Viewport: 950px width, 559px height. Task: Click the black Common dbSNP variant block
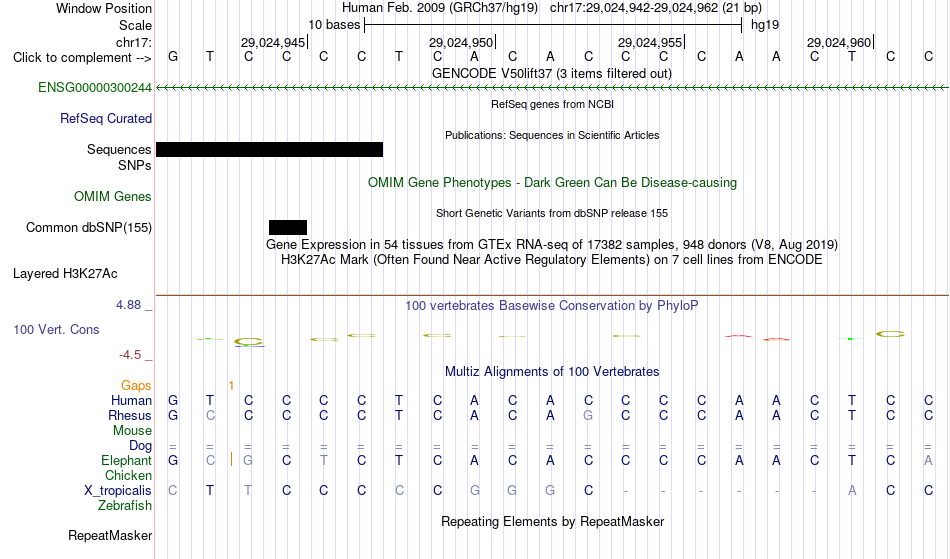point(288,228)
